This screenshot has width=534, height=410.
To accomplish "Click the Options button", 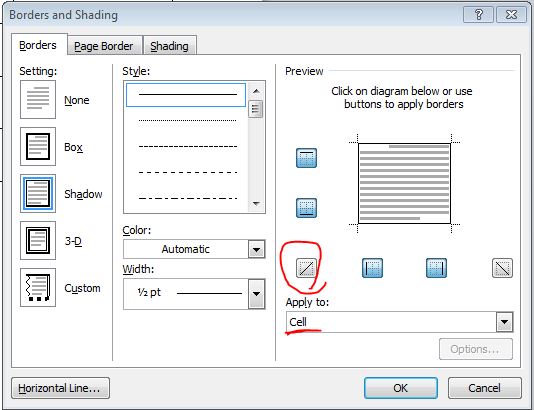I will coord(476,349).
